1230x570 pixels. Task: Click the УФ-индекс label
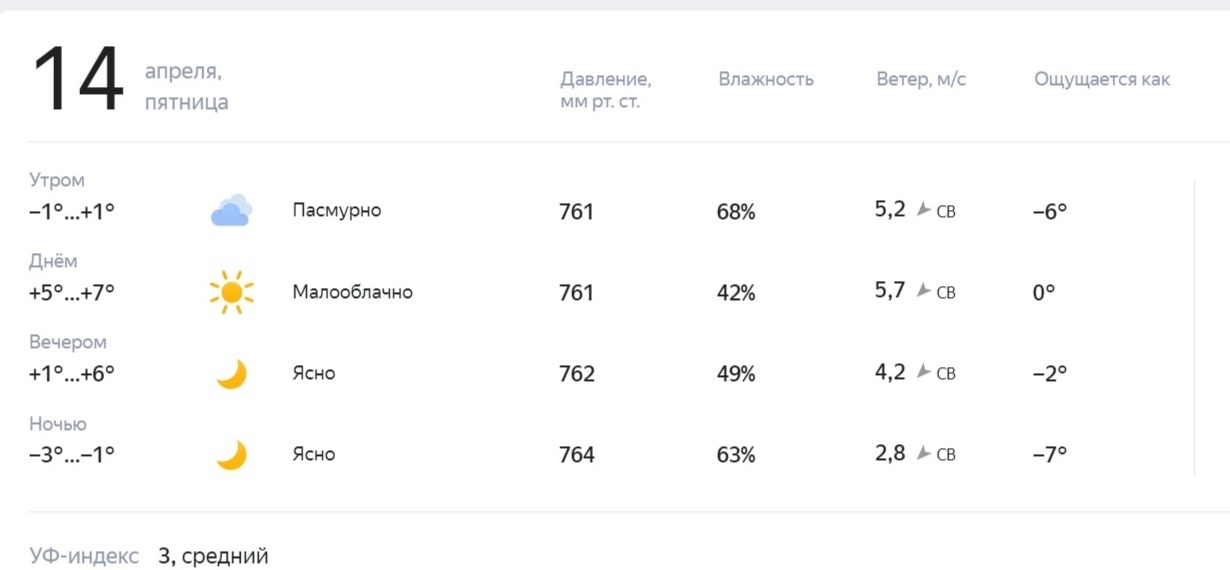pyautogui.click(x=84, y=556)
